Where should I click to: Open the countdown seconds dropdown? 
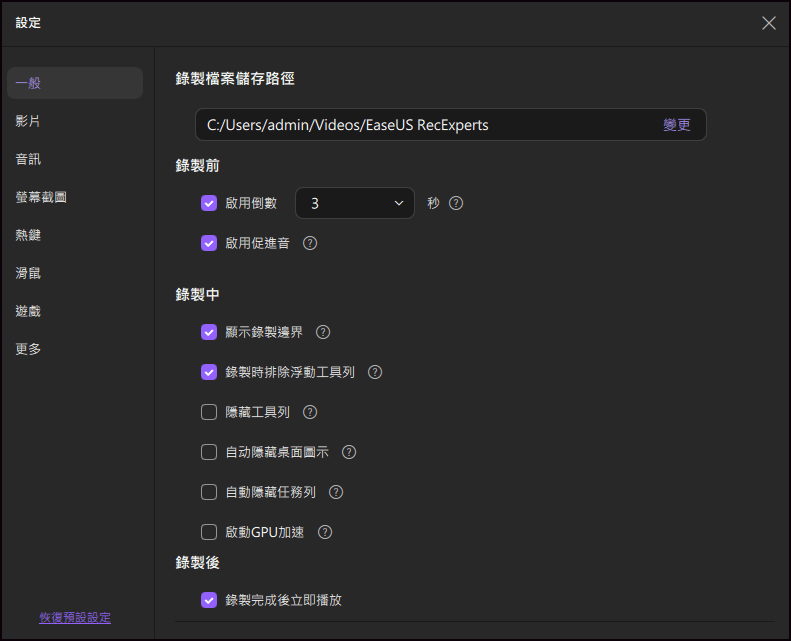pos(355,203)
